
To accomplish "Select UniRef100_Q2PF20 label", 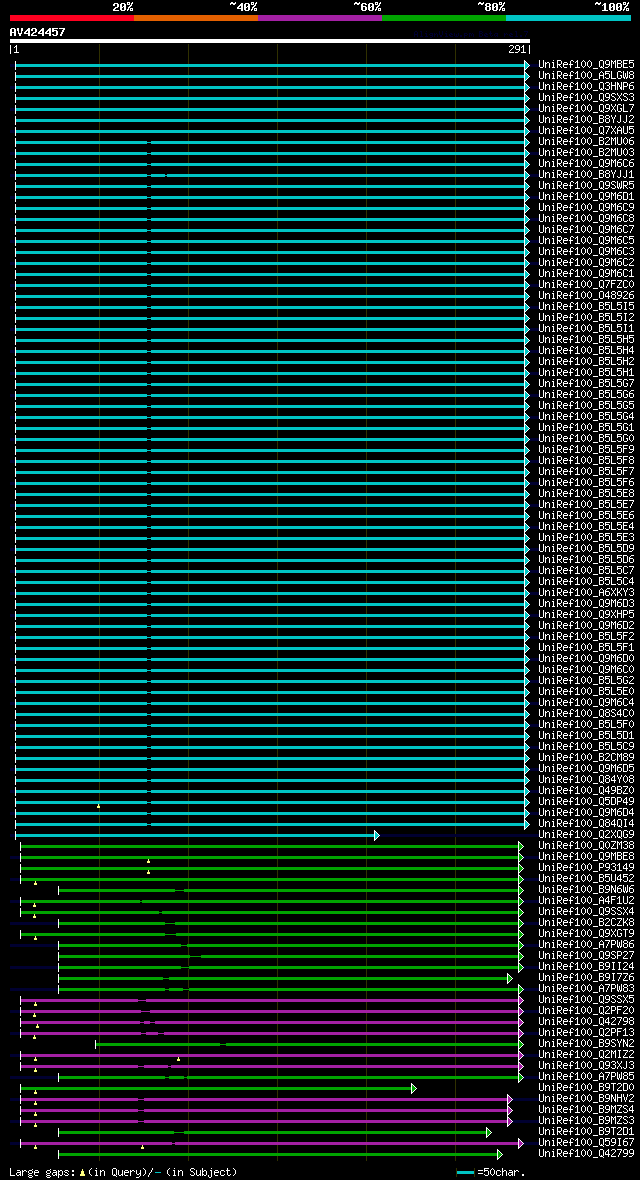I will [587, 1010].
